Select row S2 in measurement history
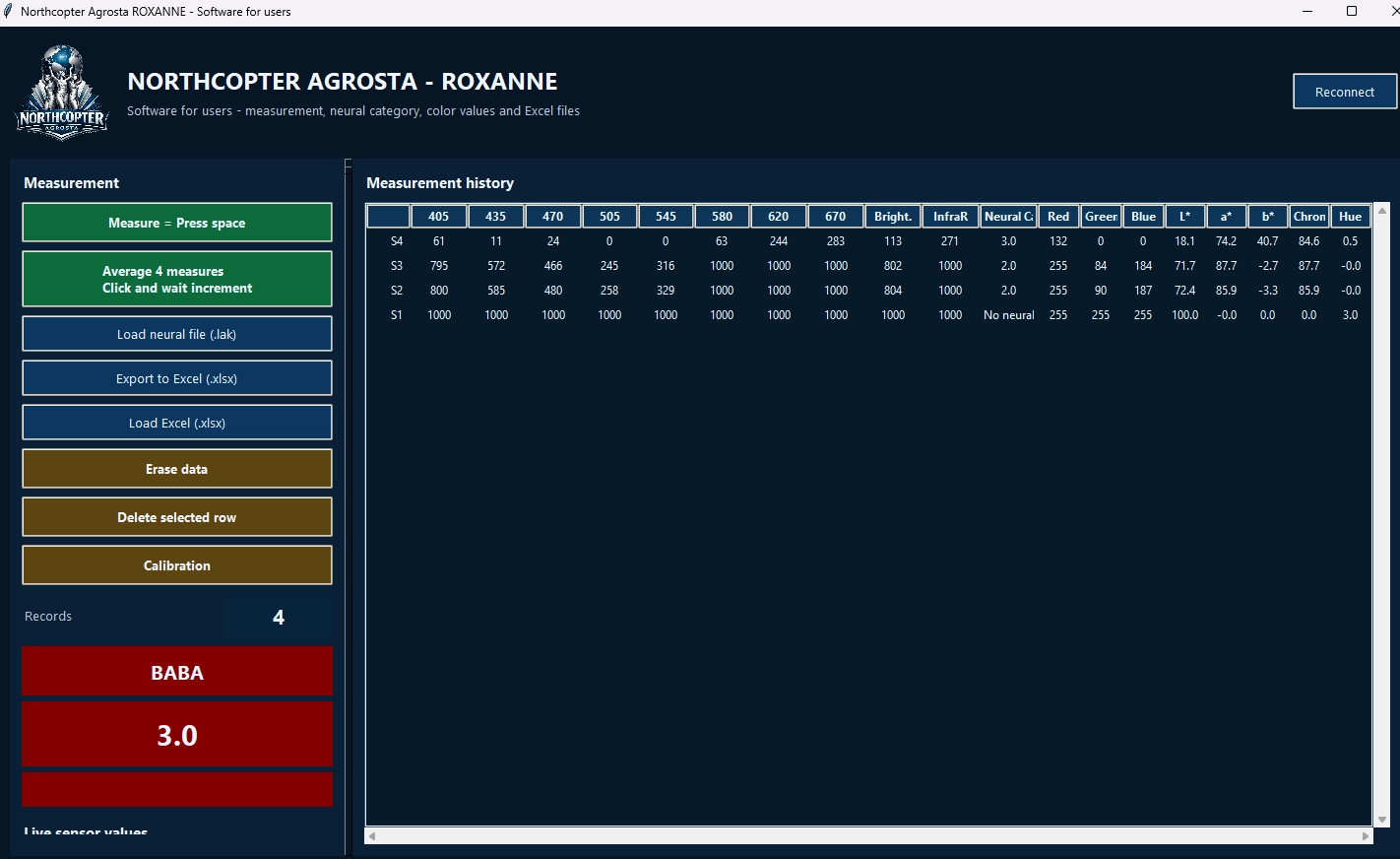The height and width of the screenshot is (859, 1400). click(x=868, y=291)
